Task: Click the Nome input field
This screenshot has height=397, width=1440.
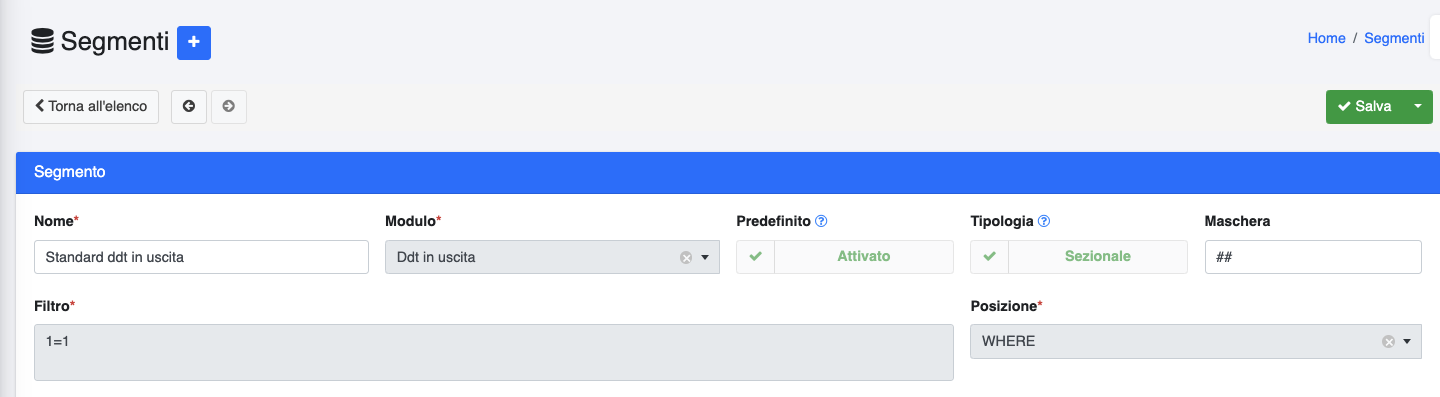Action: [x=201, y=257]
